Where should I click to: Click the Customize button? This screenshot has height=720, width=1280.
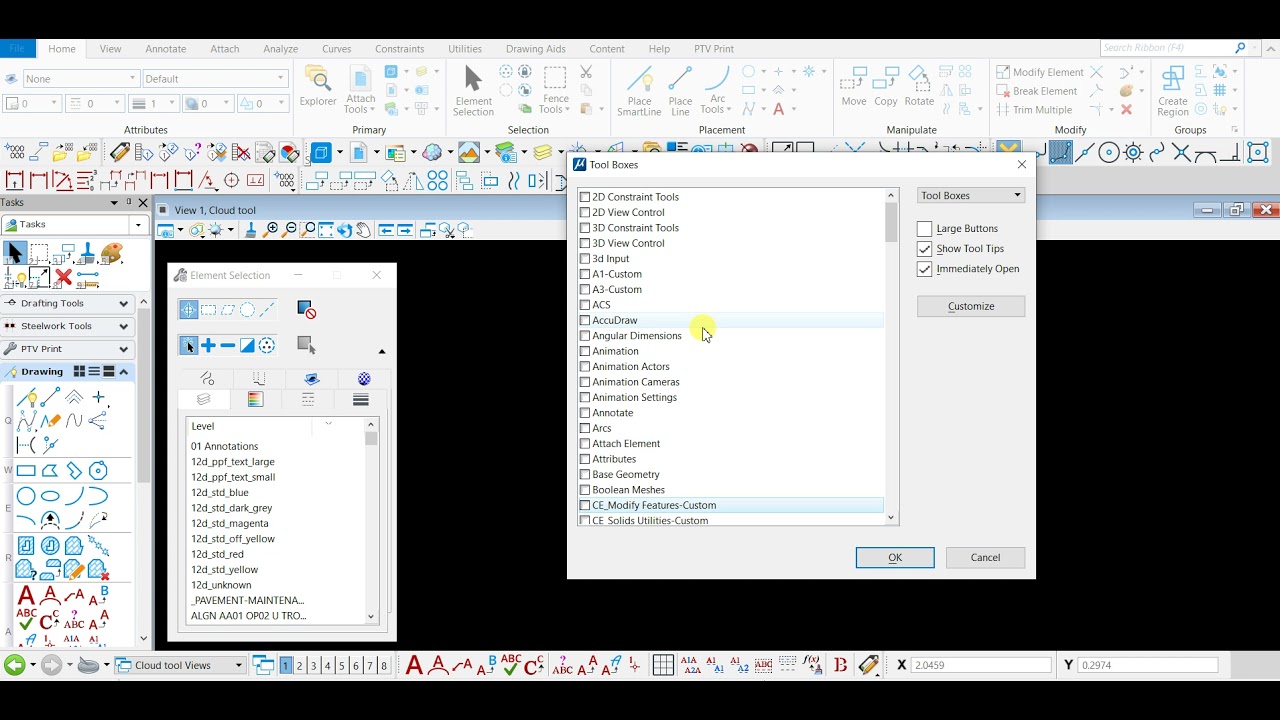tap(971, 306)
